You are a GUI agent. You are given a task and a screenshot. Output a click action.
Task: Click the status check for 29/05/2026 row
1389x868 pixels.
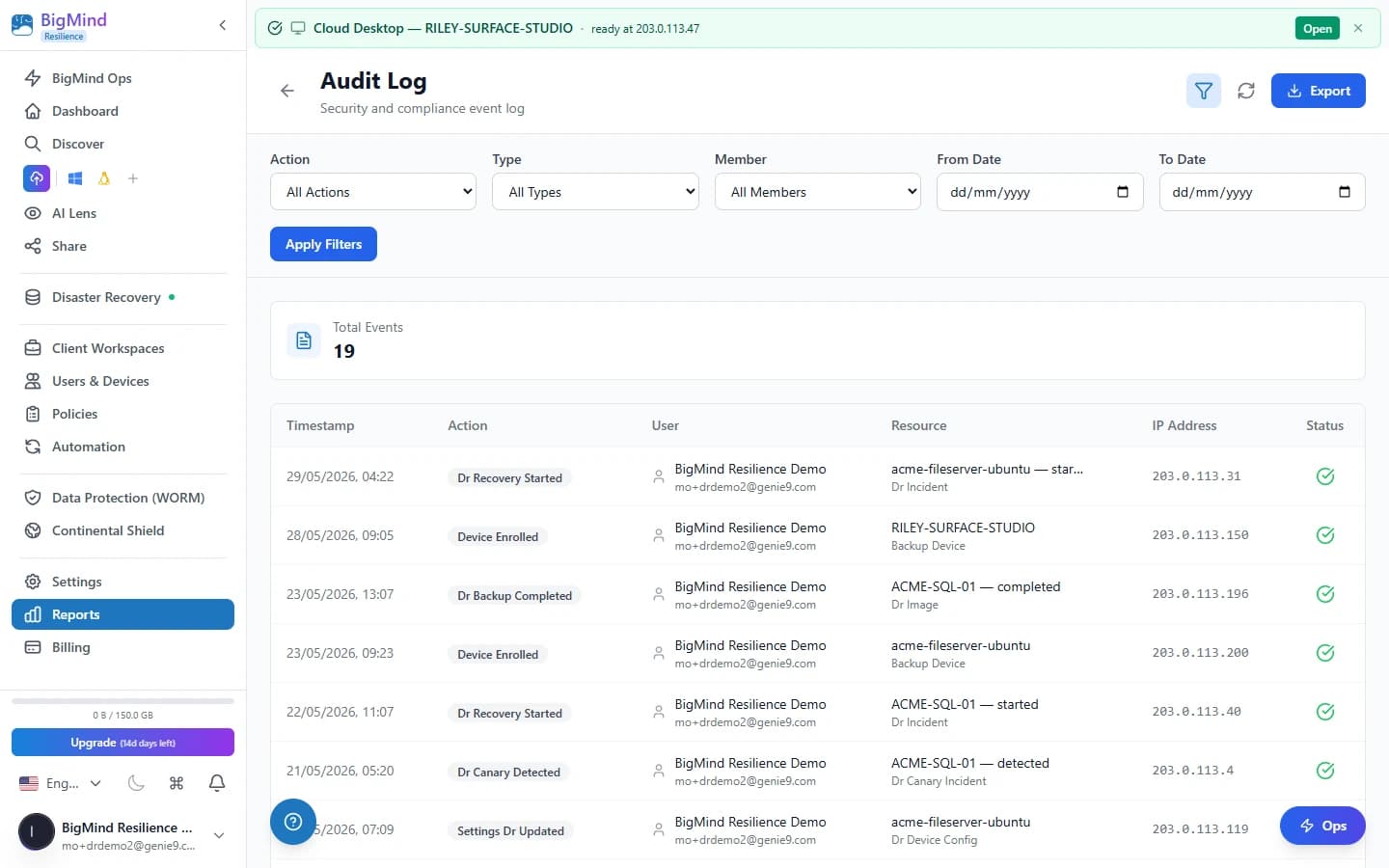[1325, 476]
